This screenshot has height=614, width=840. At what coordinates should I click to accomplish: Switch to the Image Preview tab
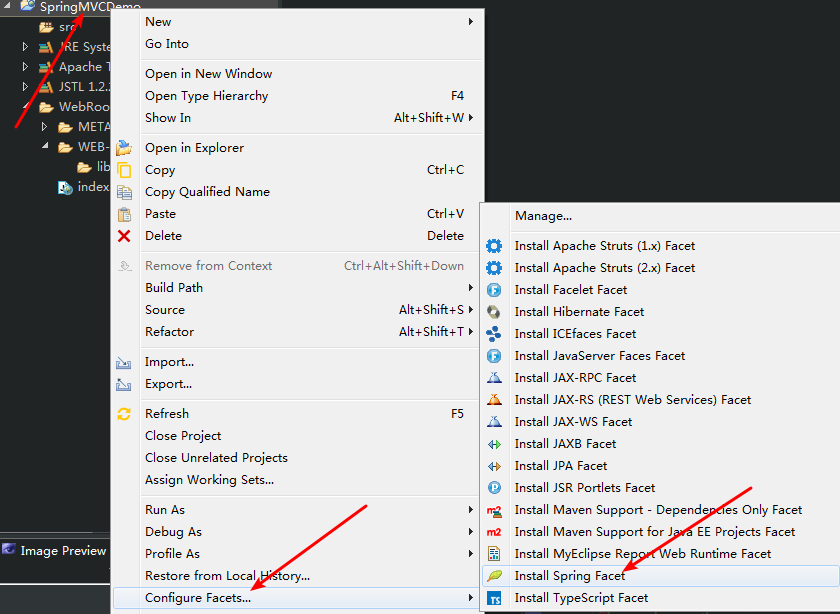55,549
